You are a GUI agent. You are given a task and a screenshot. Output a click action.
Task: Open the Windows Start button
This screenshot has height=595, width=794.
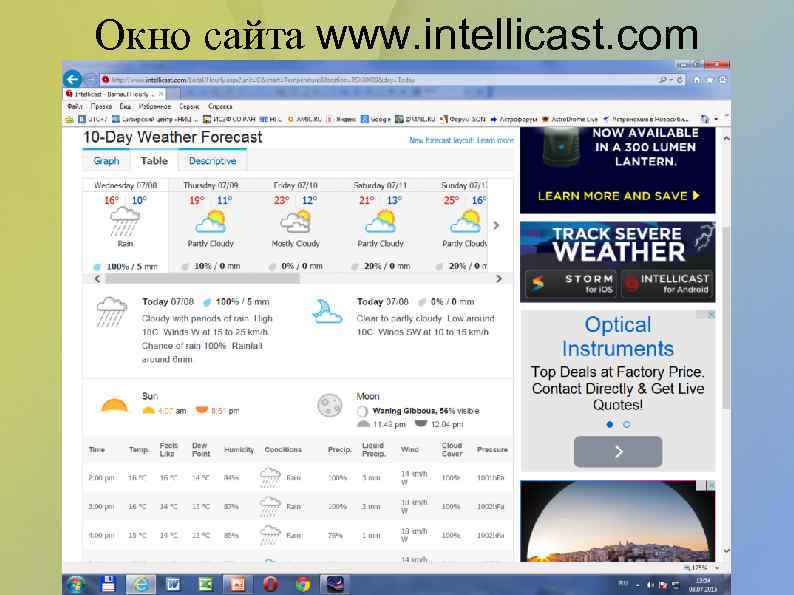(x=76, y=585)
